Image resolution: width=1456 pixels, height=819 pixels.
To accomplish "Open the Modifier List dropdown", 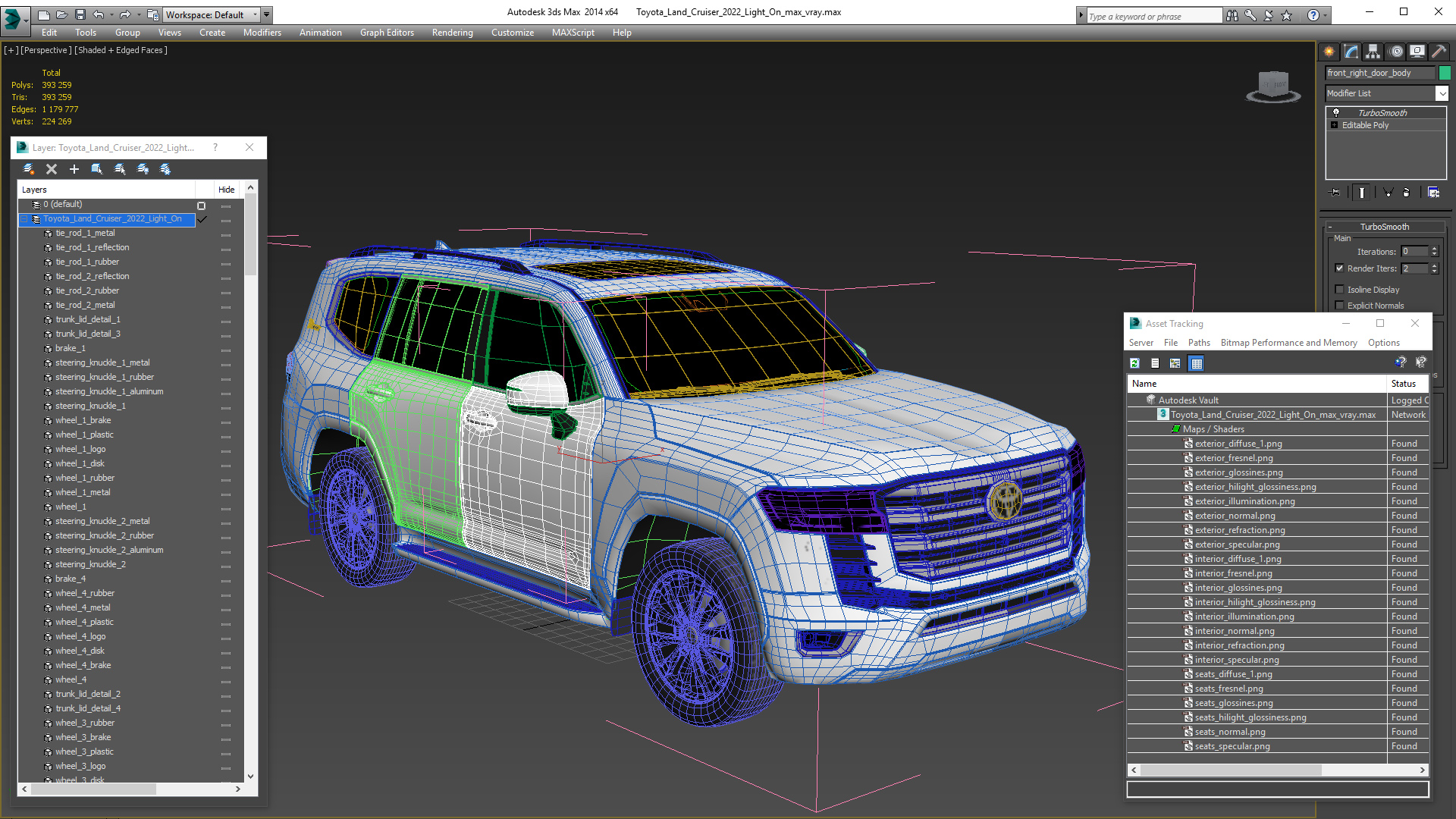I will (x=1442, y=93).
